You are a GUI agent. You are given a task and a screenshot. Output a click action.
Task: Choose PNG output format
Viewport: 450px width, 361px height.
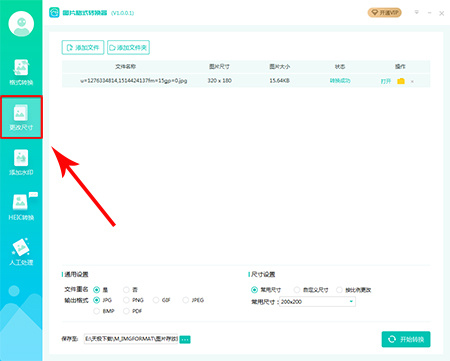(x=126, y=300)
